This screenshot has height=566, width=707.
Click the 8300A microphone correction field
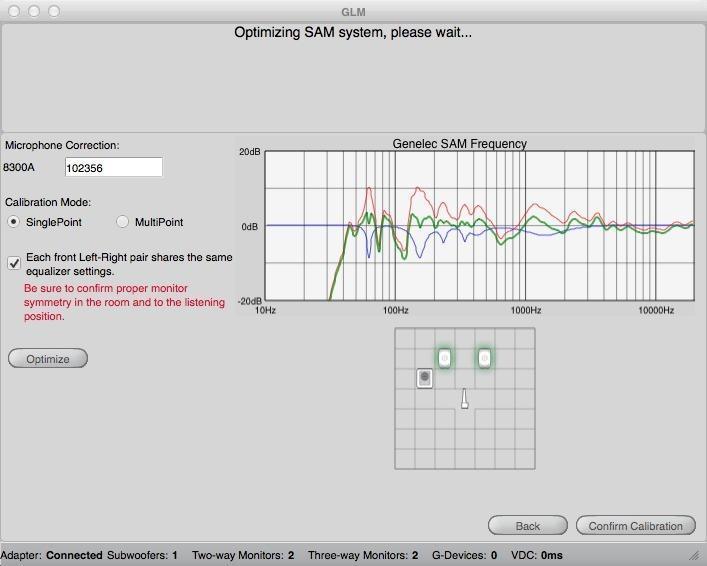(113, 168)
